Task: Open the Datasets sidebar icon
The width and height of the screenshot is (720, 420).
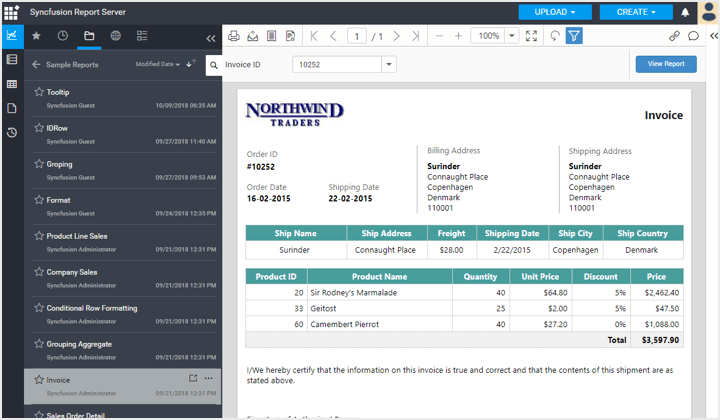Action: (x=12, y=59)
